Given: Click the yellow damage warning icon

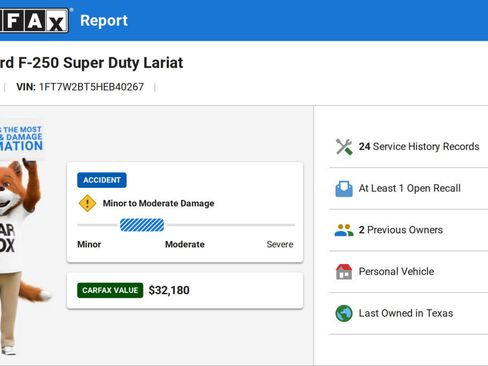Looking at the screenshot, I should [x=87, y=203].
